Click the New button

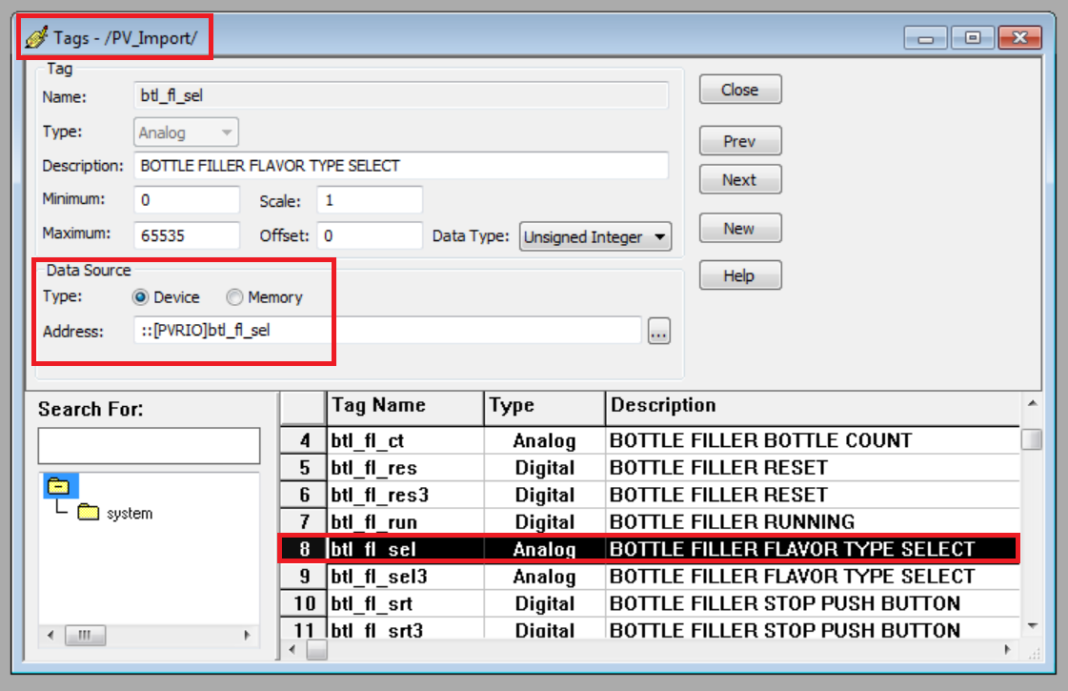point(740,228)
